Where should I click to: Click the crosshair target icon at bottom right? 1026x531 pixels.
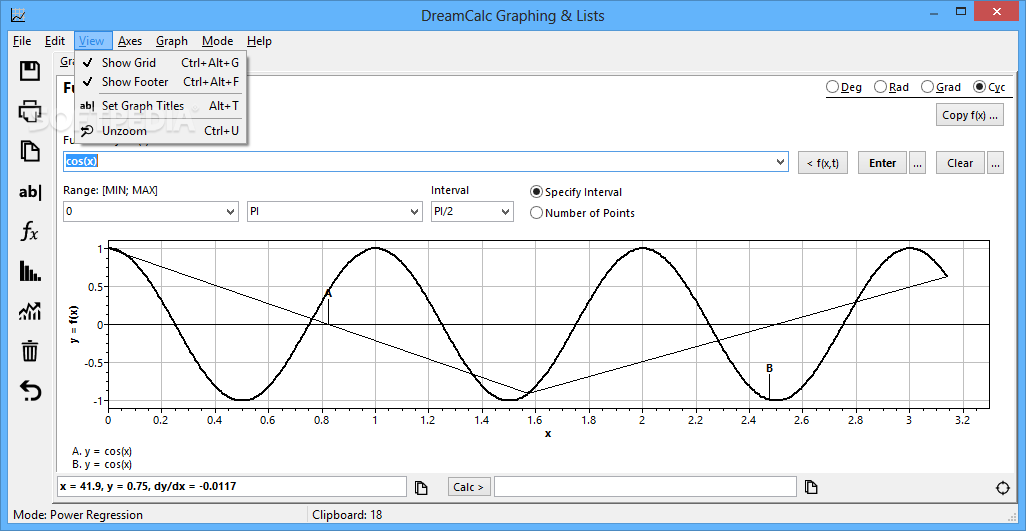(1002, 488)
